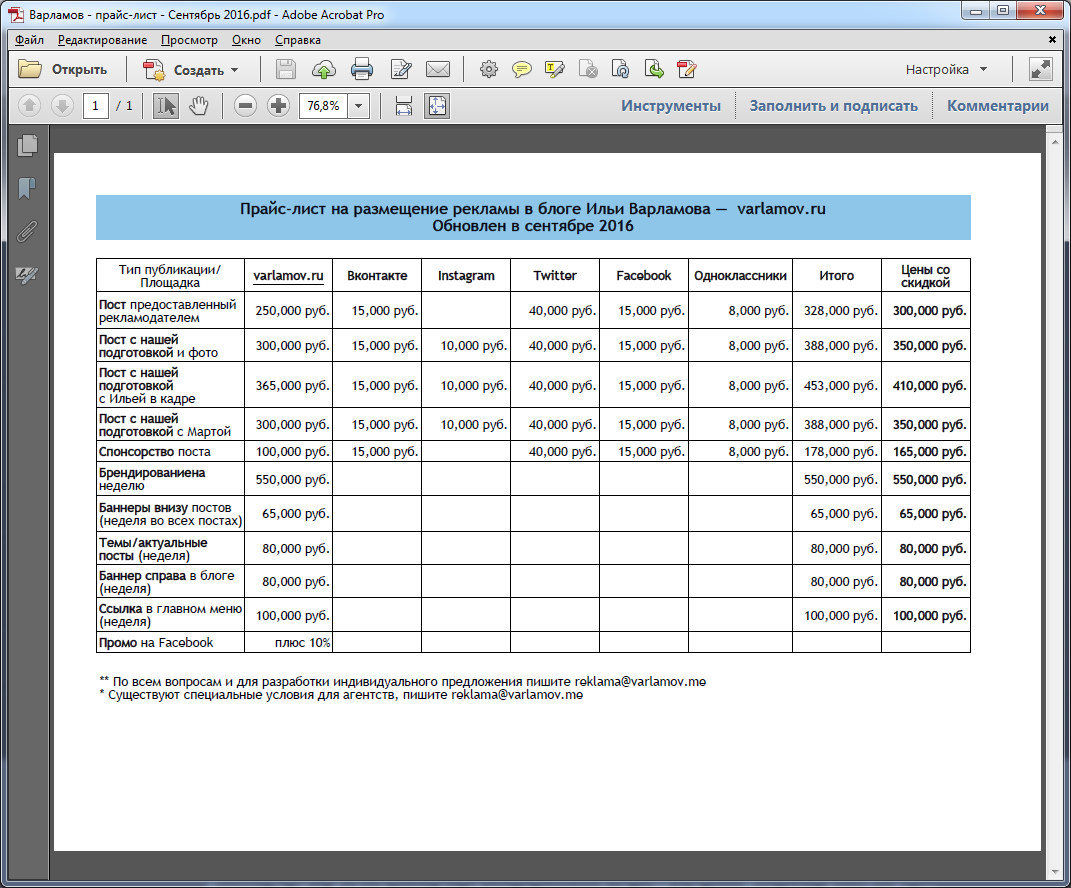
Task: Open the Заполнить и подписать pane
Action: tap(833, 106)
